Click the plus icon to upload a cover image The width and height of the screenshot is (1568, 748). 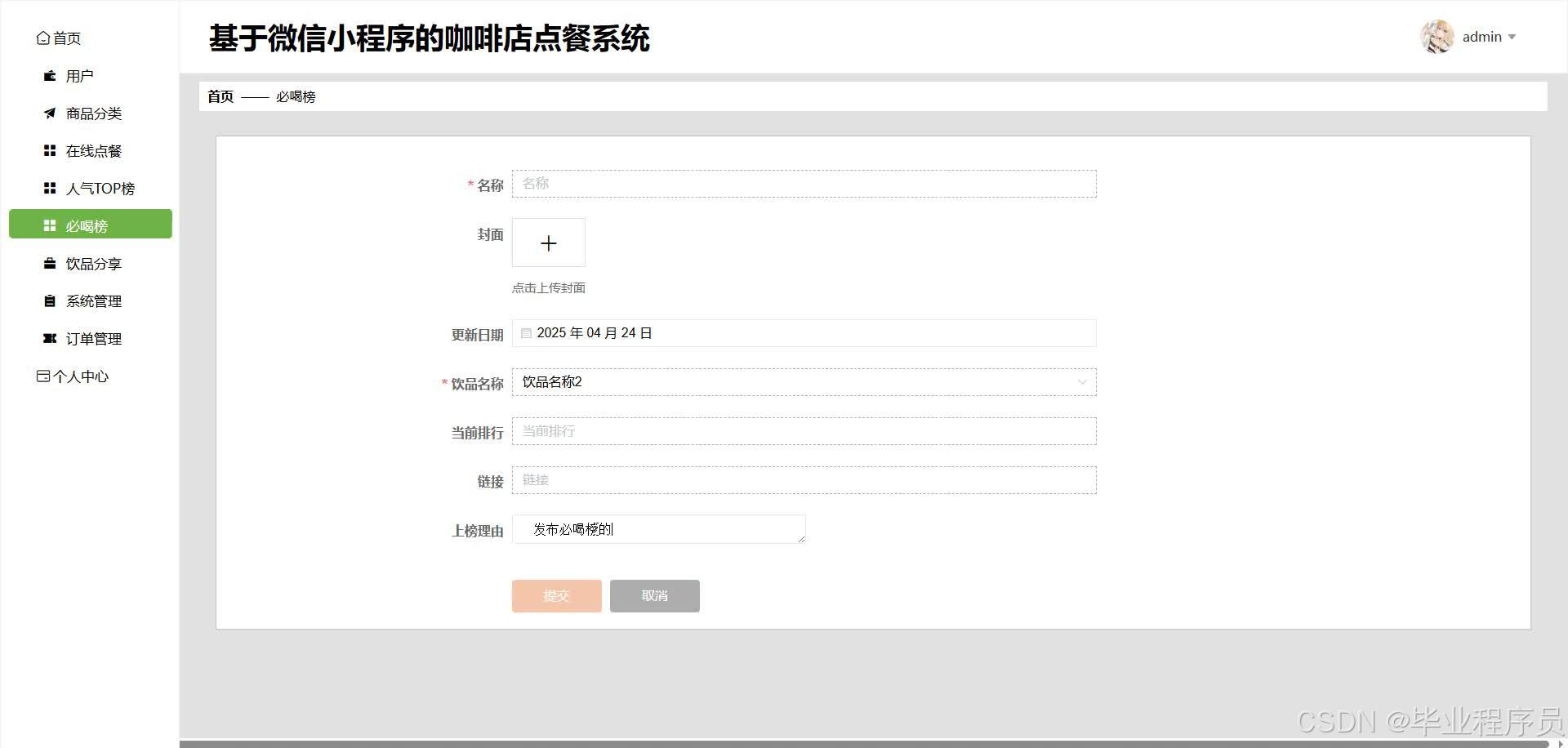pyautogui.click(x=548, y=243)
